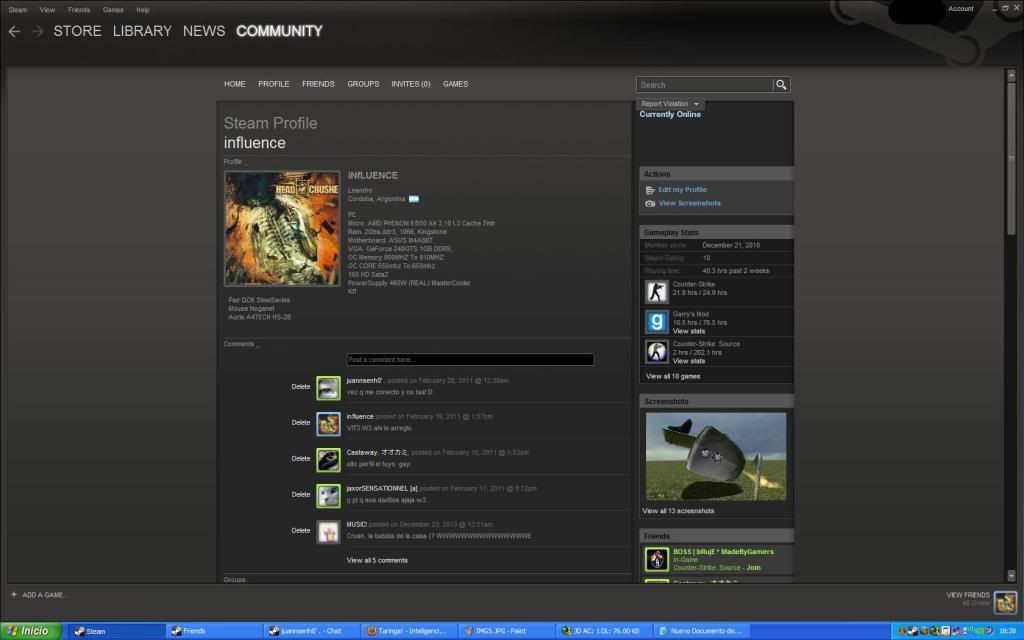Click the page vertical scrollbar thumb
Viewport: 1024px width, 640px height.
(1011, 157)
